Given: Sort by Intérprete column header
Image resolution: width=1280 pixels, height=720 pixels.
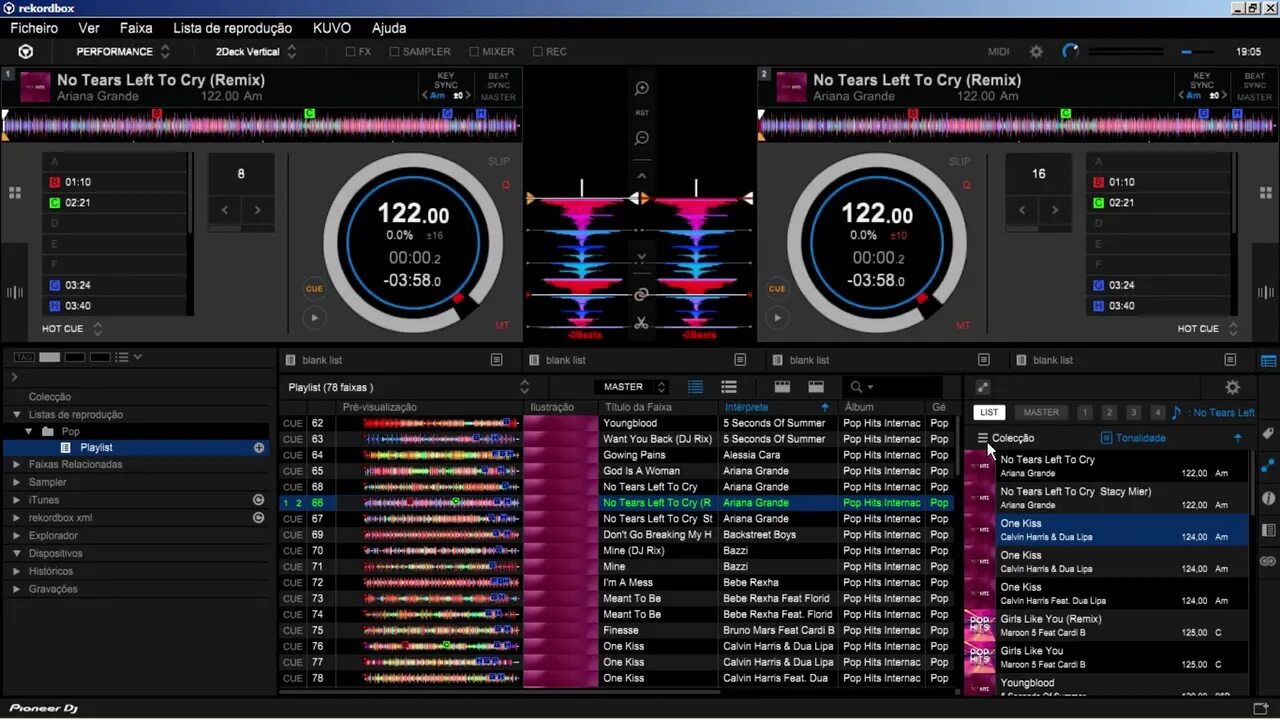Looking at the screenshot, I should (x=777, y=407).
